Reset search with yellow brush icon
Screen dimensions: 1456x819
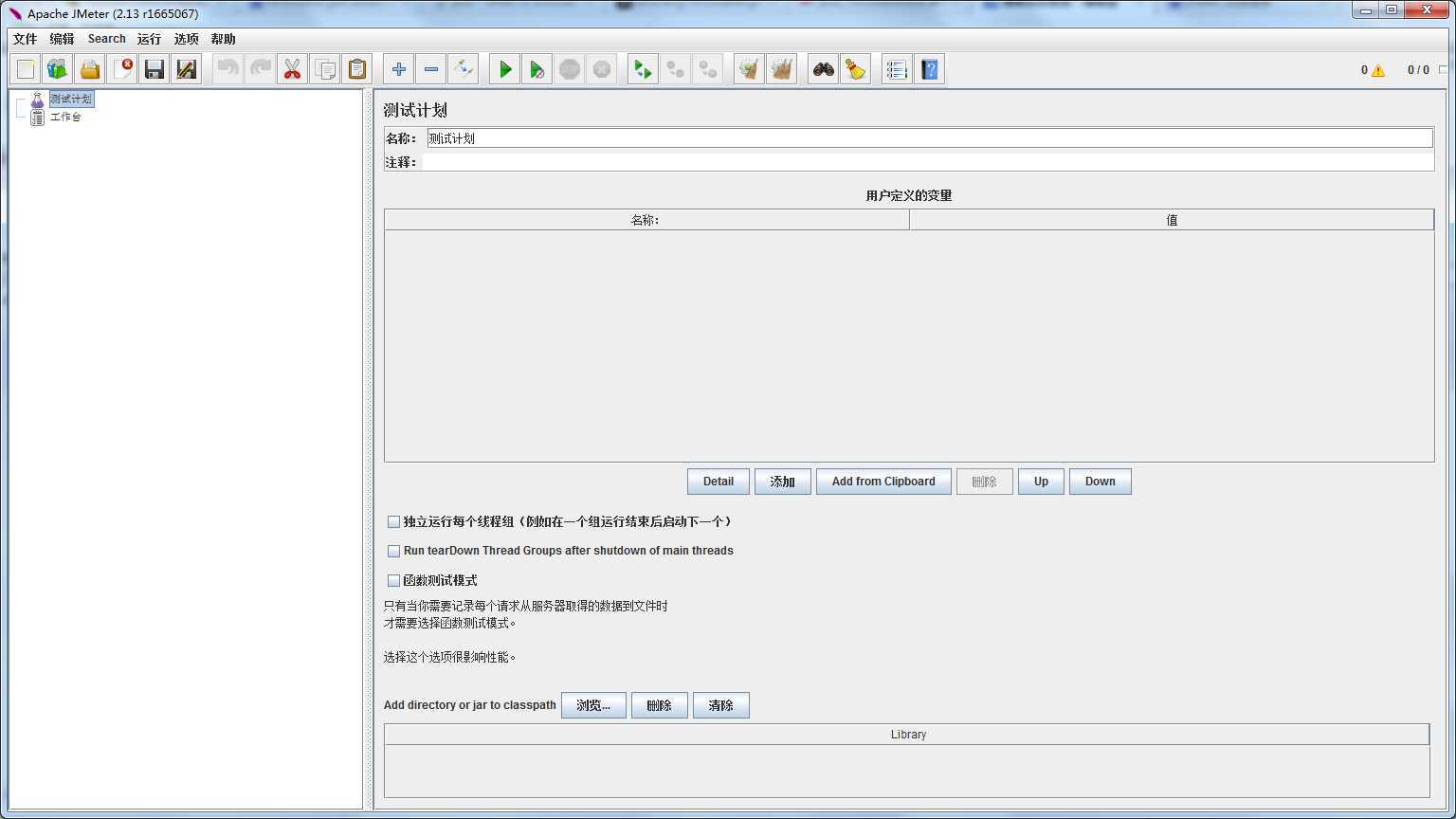pyautogui.click(x=856, y=69)
